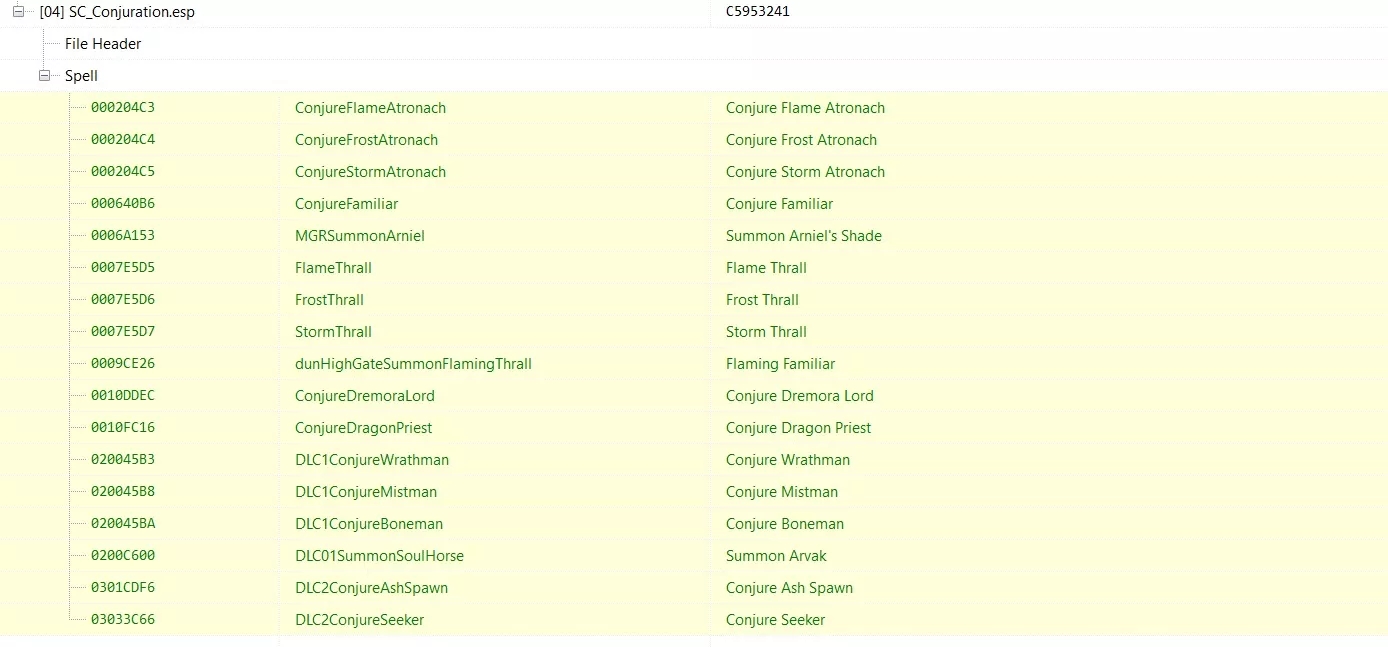Click the name Conjure Ash Spawn
This screenshot has height=647, width=1388.
click(x=789, y=588)
